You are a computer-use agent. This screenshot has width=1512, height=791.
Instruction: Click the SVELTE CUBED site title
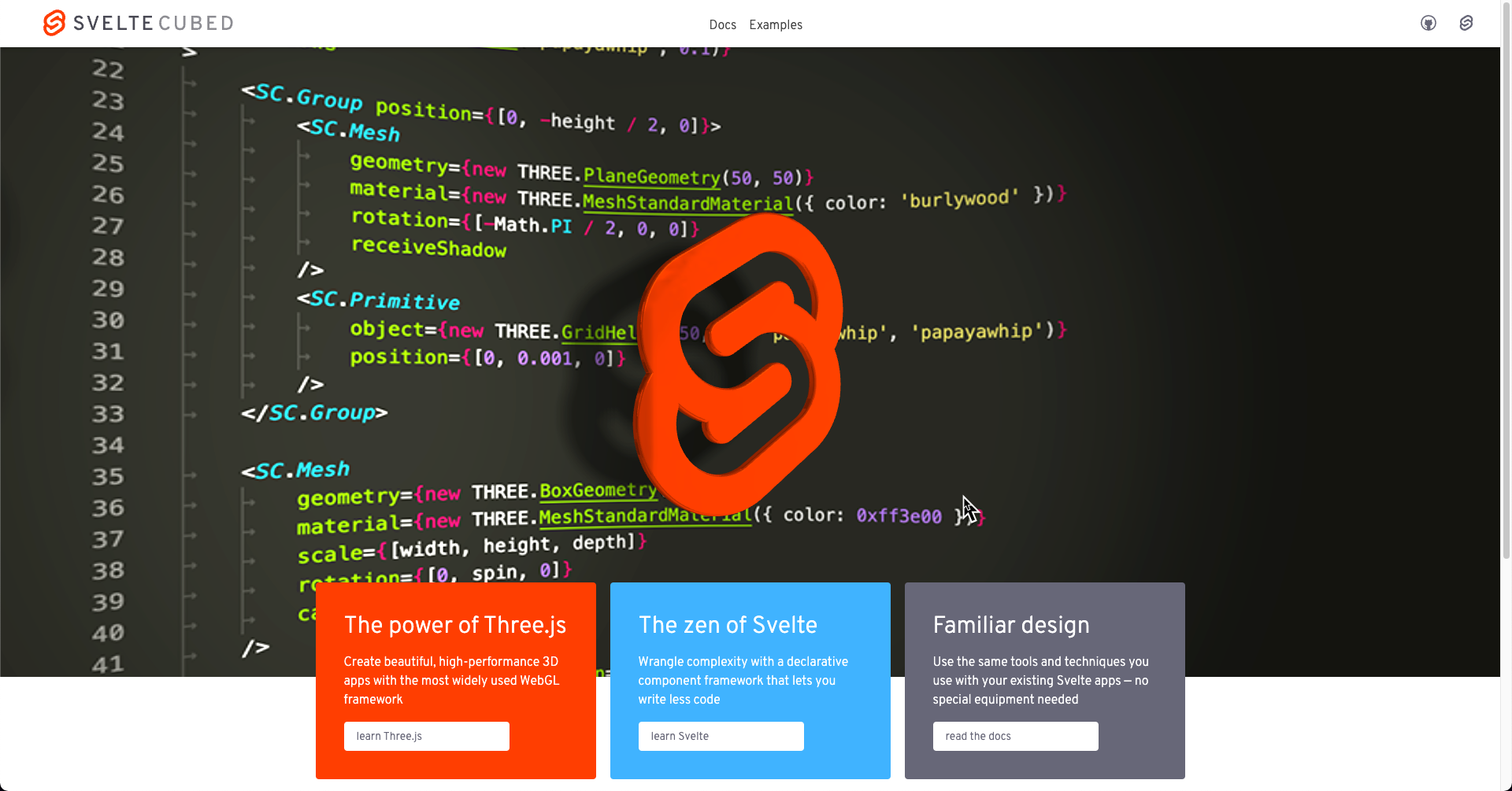click(154, 24)
